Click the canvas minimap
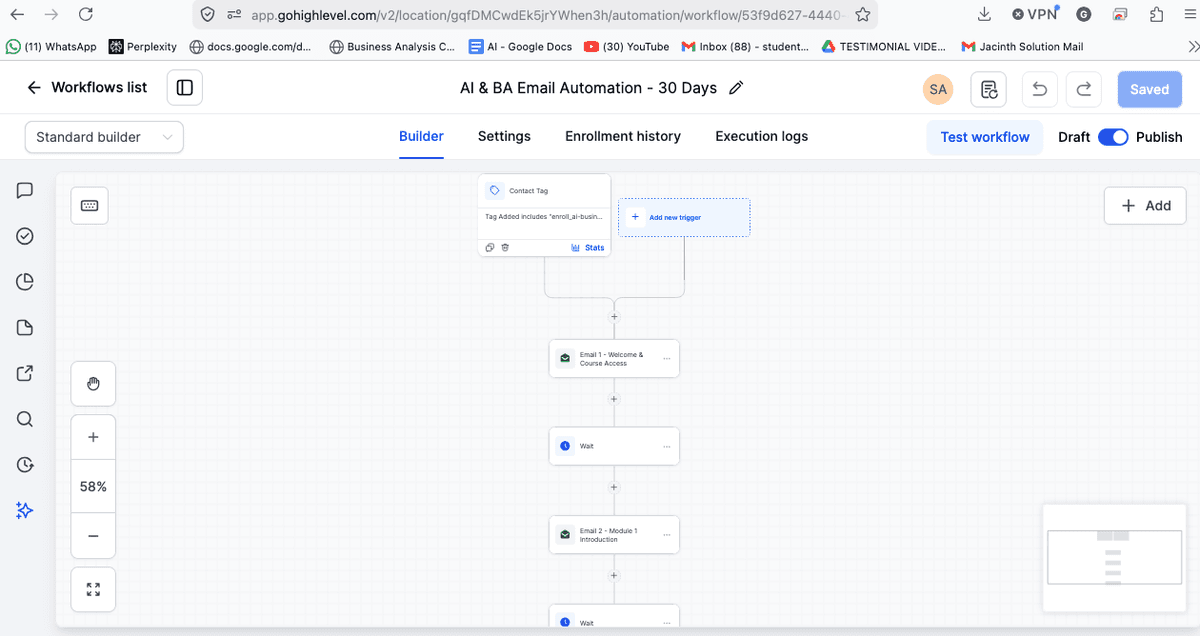The width and height of the screenshot is (1200, 636). pyautogui.click(x=1113, y=557)
